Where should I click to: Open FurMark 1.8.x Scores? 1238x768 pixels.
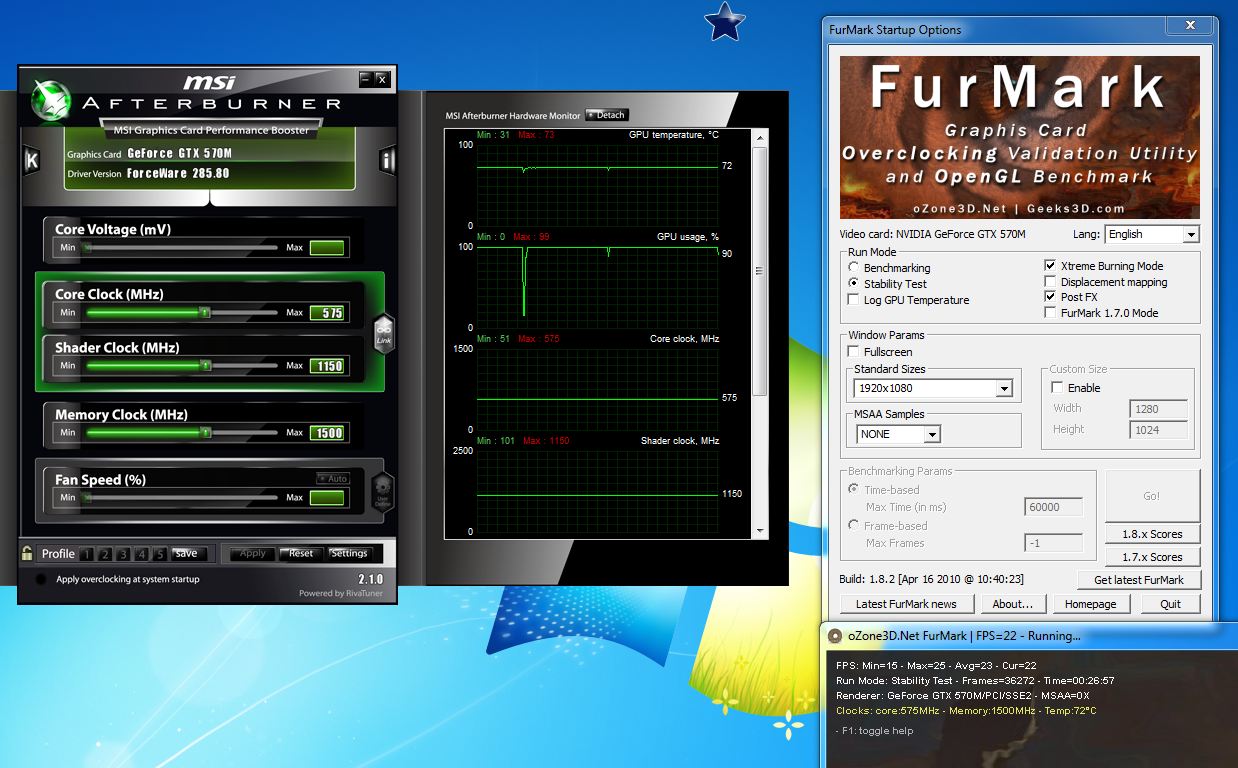(x=1152, y=534)
